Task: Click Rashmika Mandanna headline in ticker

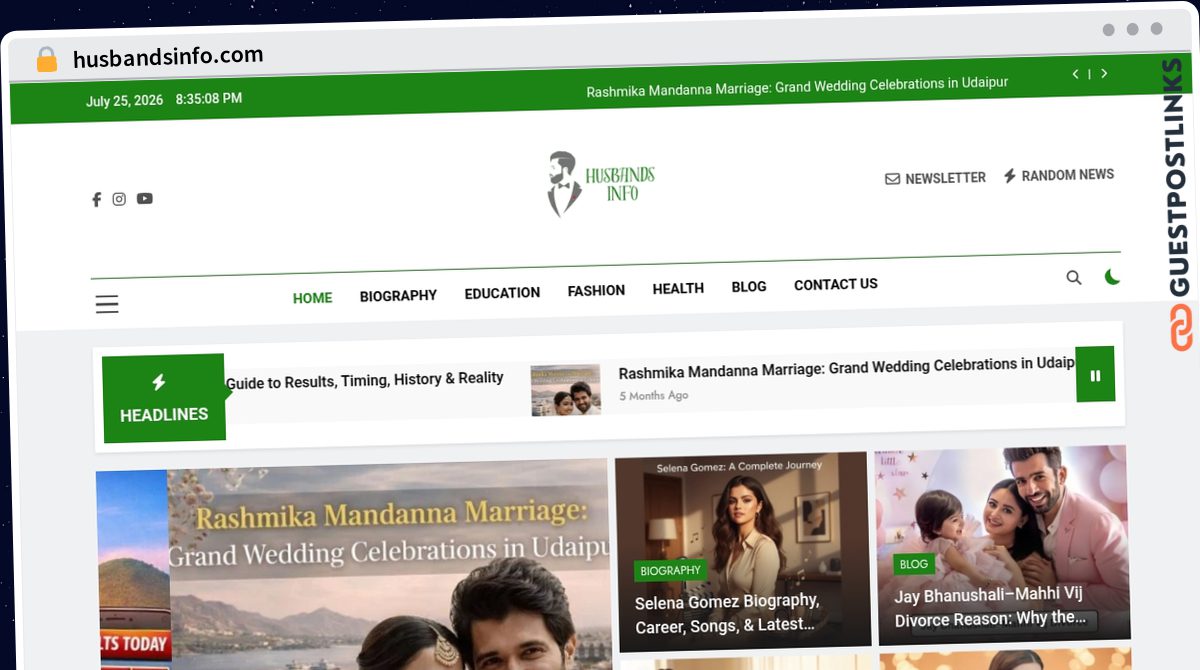Action: [846, 368]
